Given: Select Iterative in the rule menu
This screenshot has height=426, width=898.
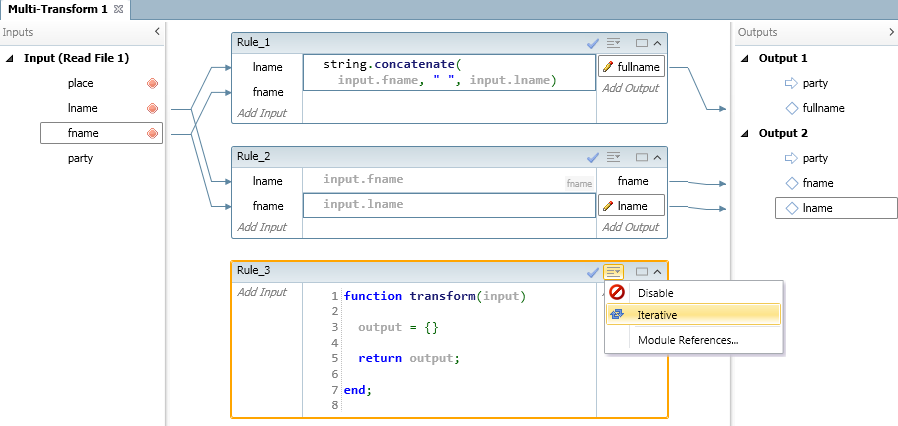Looking at the screenshot, I should point(657,314).
